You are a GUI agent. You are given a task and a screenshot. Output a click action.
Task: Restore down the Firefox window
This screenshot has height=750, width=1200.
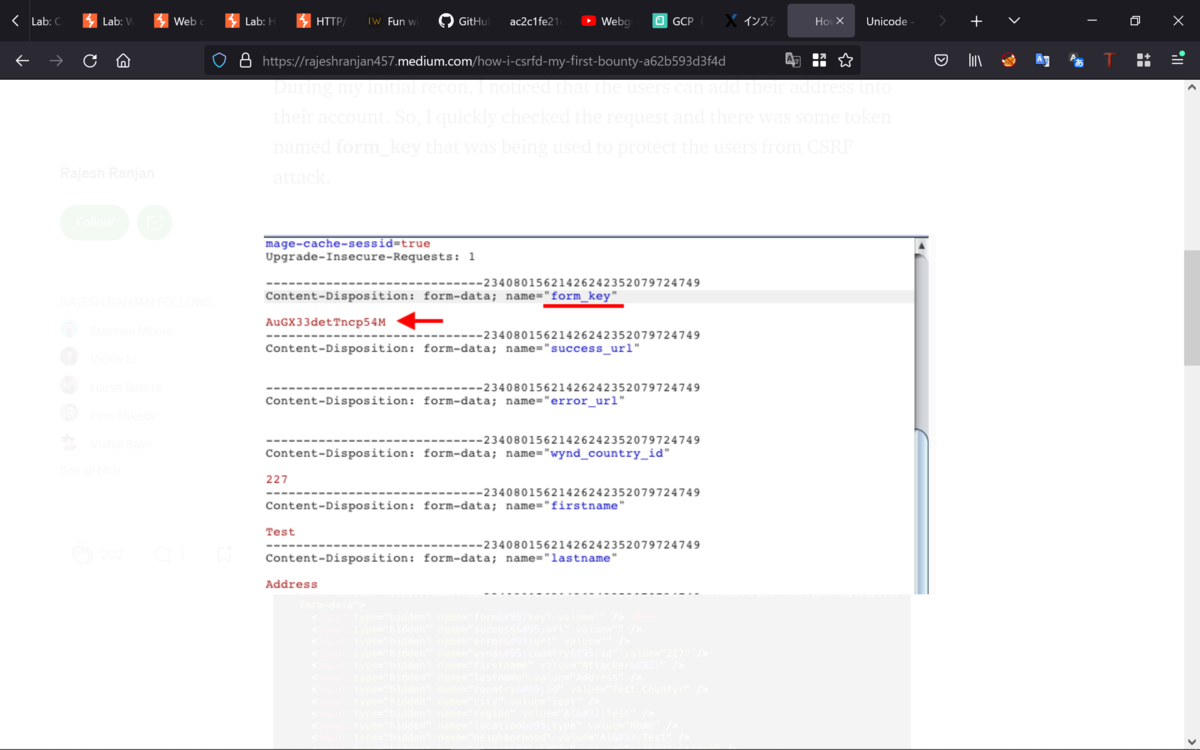coord(1135,21)
